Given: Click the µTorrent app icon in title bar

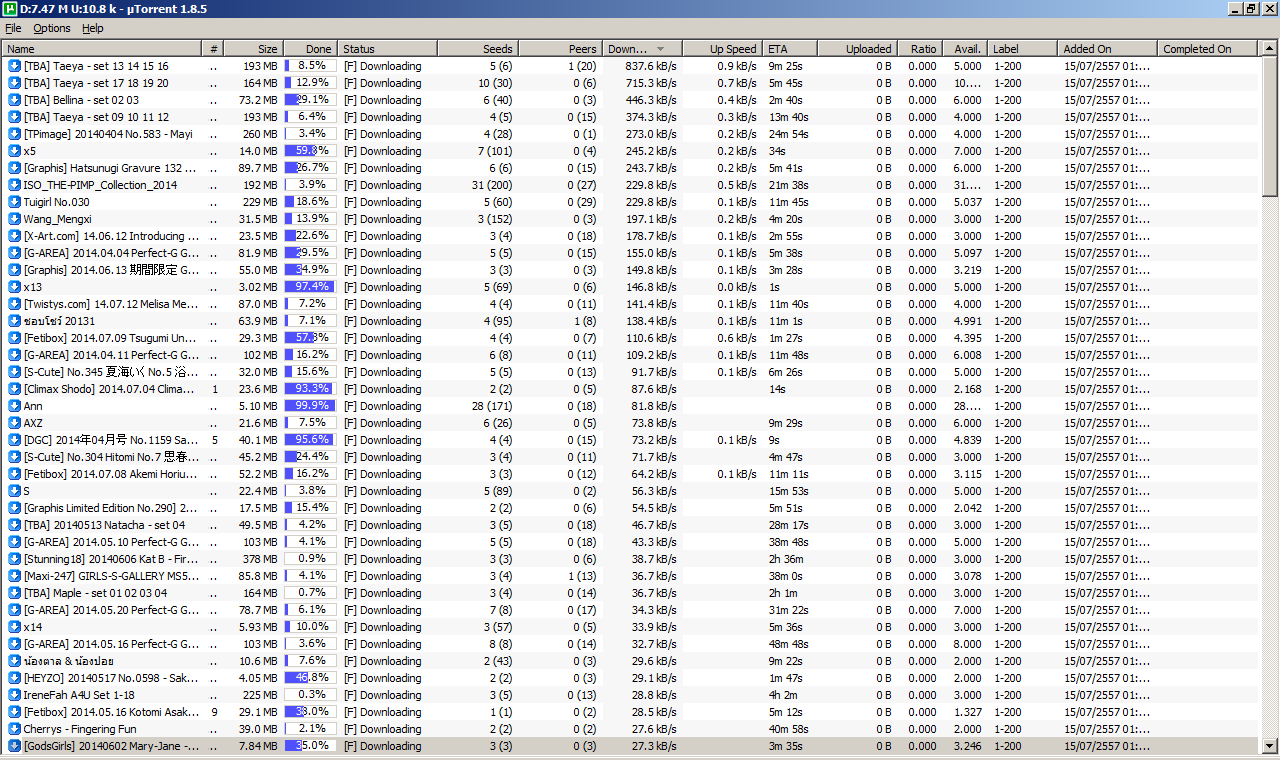Looking at the screenshot, I should pos(10,9).
